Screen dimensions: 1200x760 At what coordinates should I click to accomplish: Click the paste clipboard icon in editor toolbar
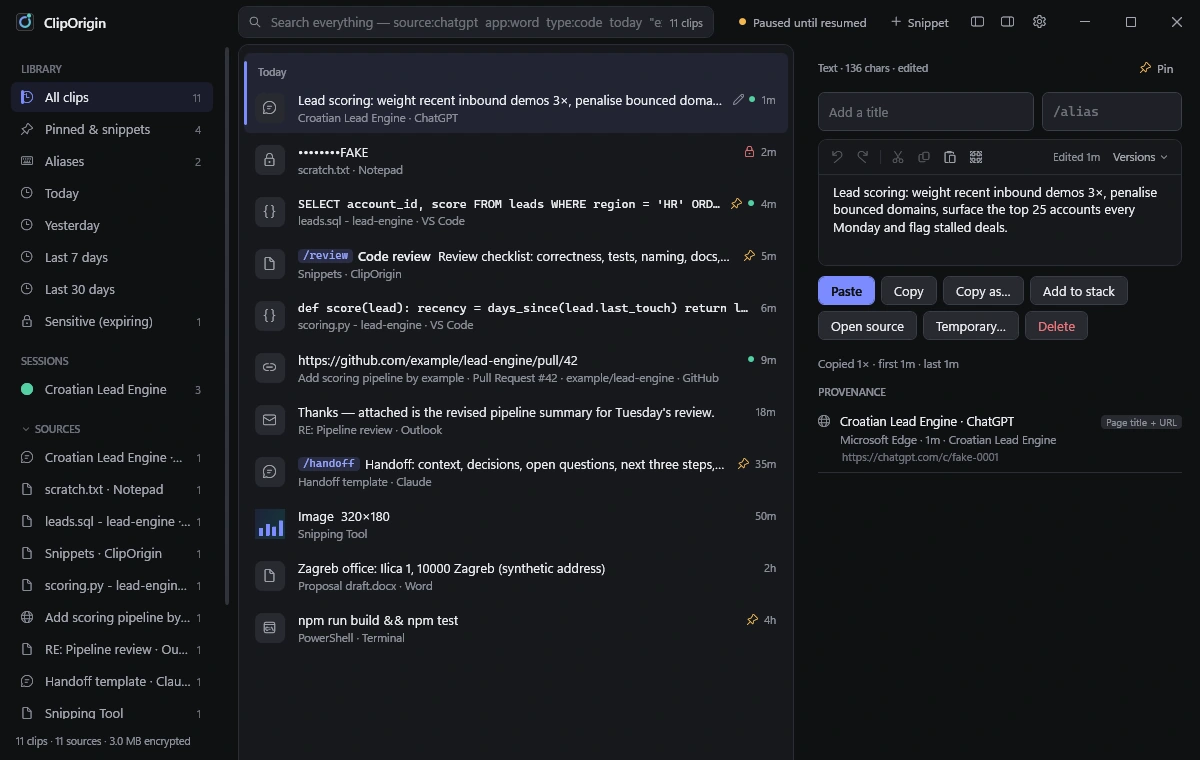tap(950, 157)
